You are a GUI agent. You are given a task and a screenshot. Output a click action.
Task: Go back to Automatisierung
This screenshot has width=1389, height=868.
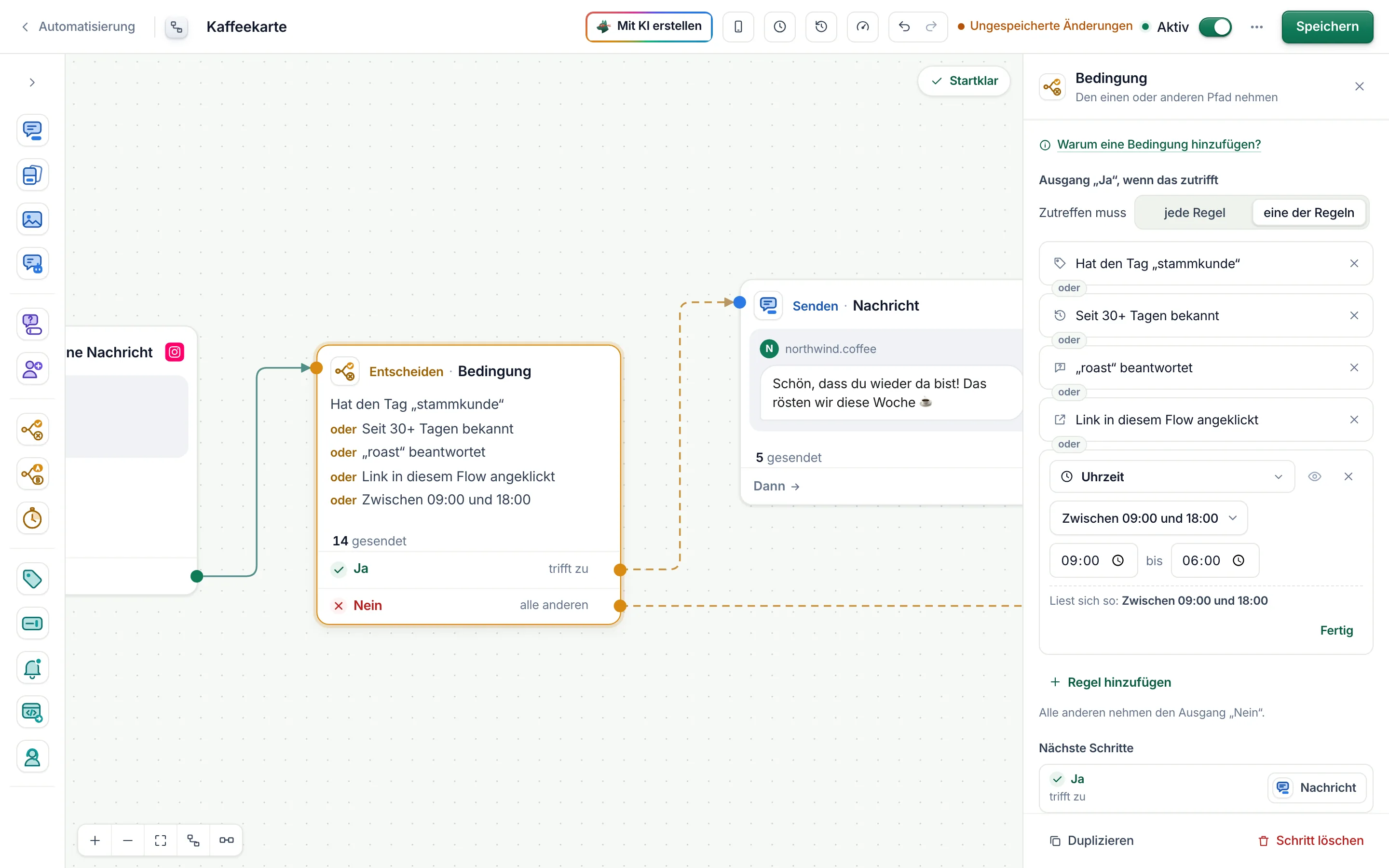click(x=79, y=27)
